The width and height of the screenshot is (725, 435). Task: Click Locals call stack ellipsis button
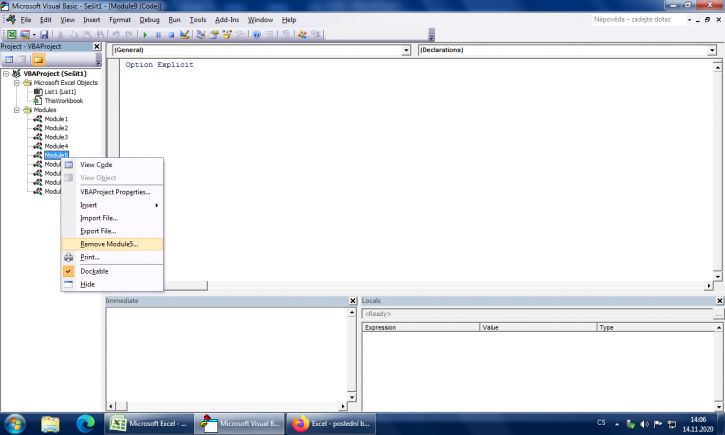point(718,314)
